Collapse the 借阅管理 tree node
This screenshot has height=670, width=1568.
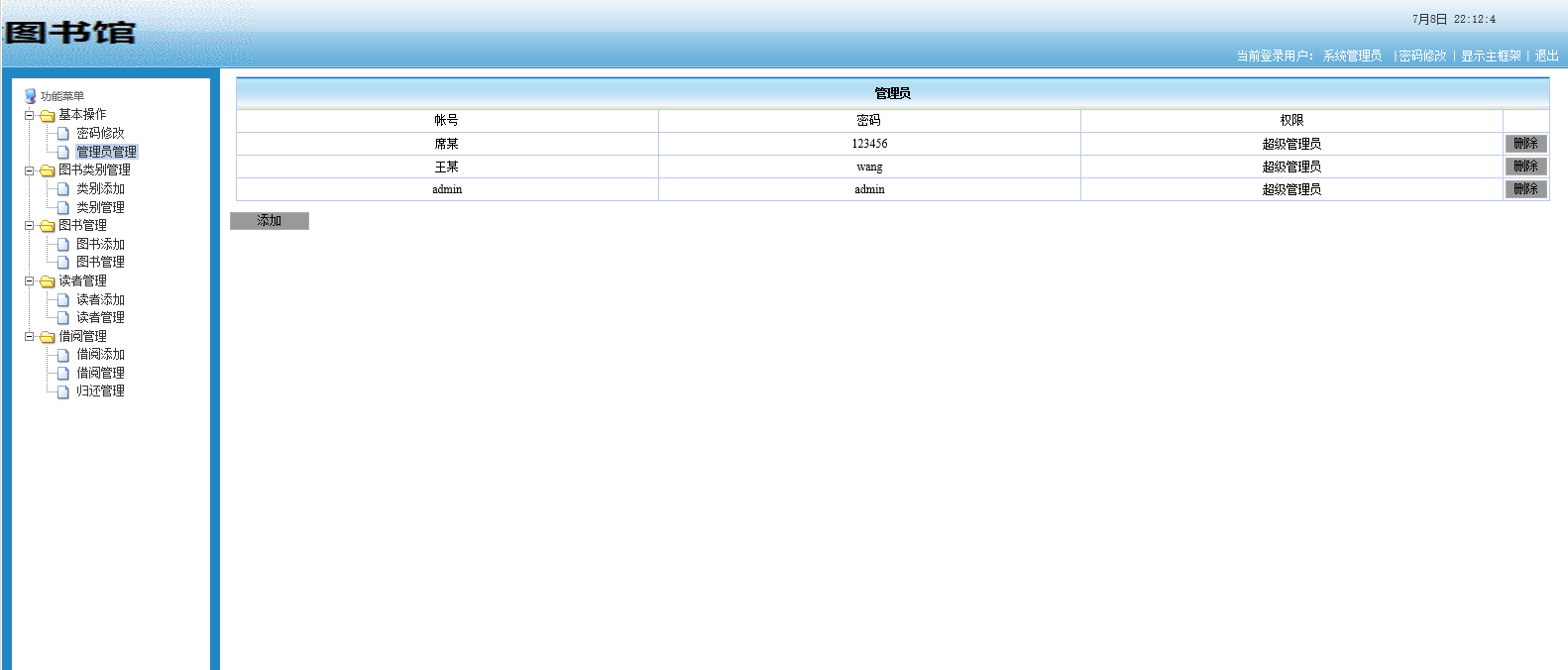pyautogui.click(x=30, y=337)
